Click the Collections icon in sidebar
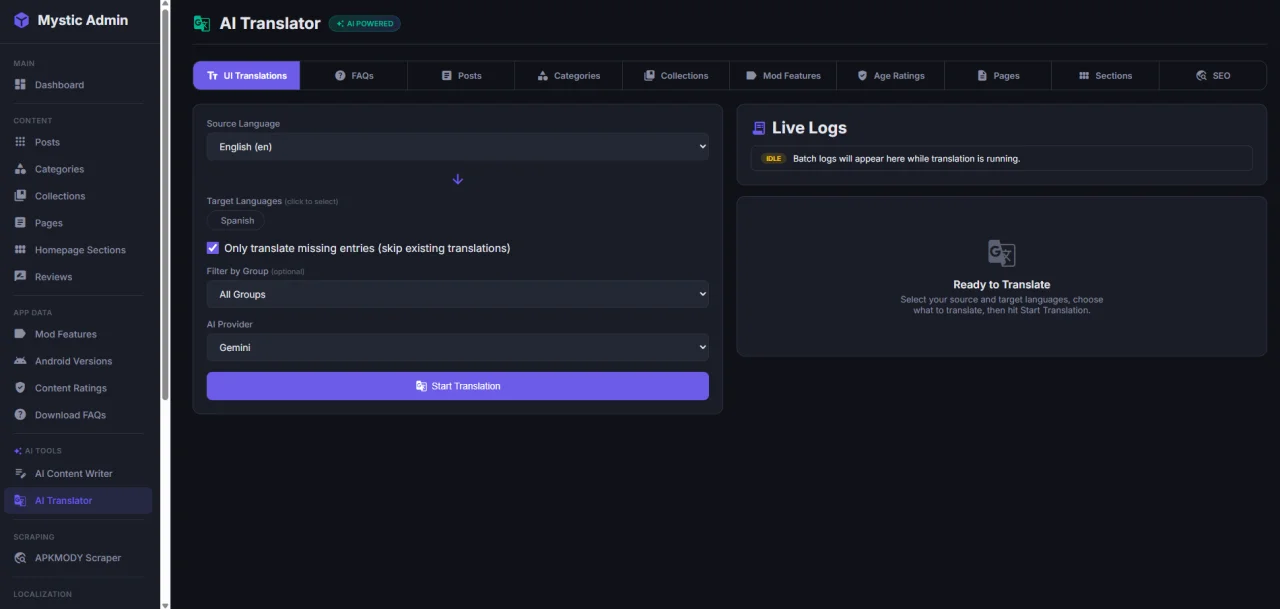 20,196
